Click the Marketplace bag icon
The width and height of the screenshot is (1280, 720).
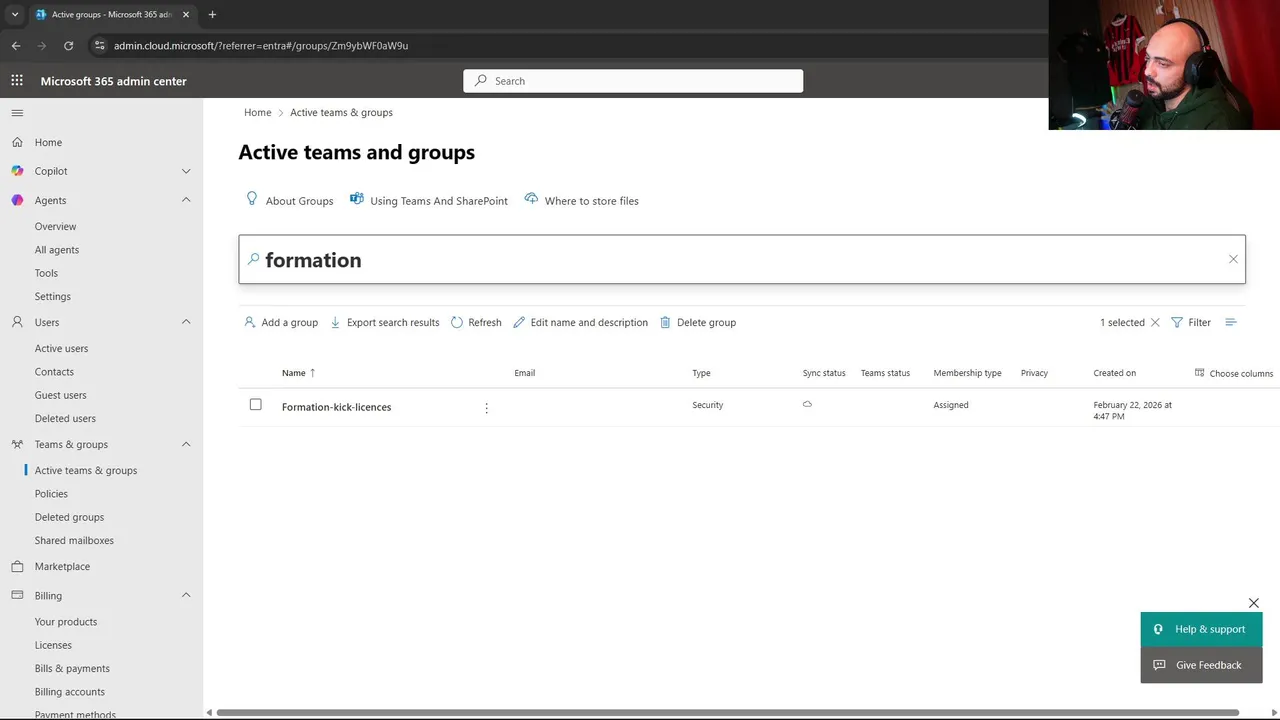(x=17, y=566)
